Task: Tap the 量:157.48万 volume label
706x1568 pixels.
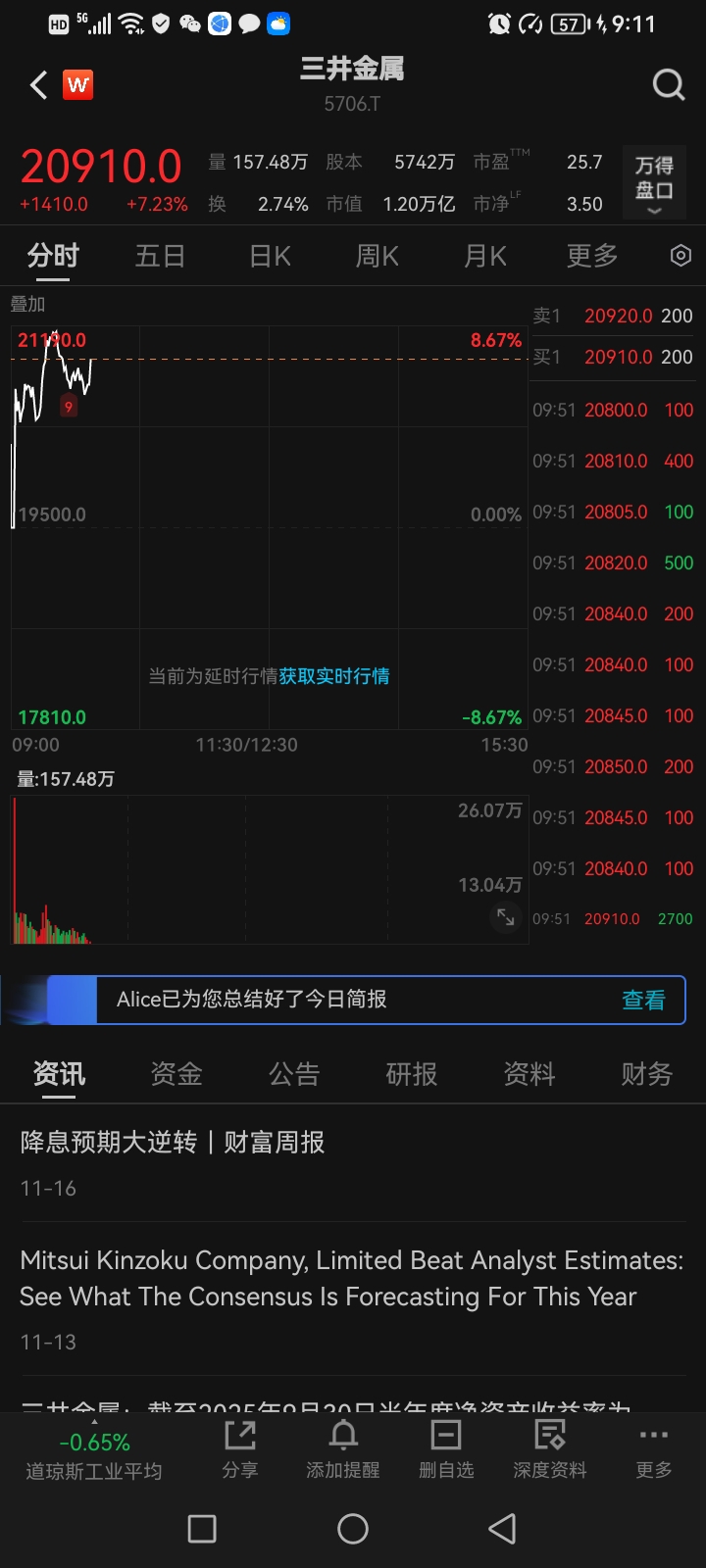Action: click(x=66, y=779)
